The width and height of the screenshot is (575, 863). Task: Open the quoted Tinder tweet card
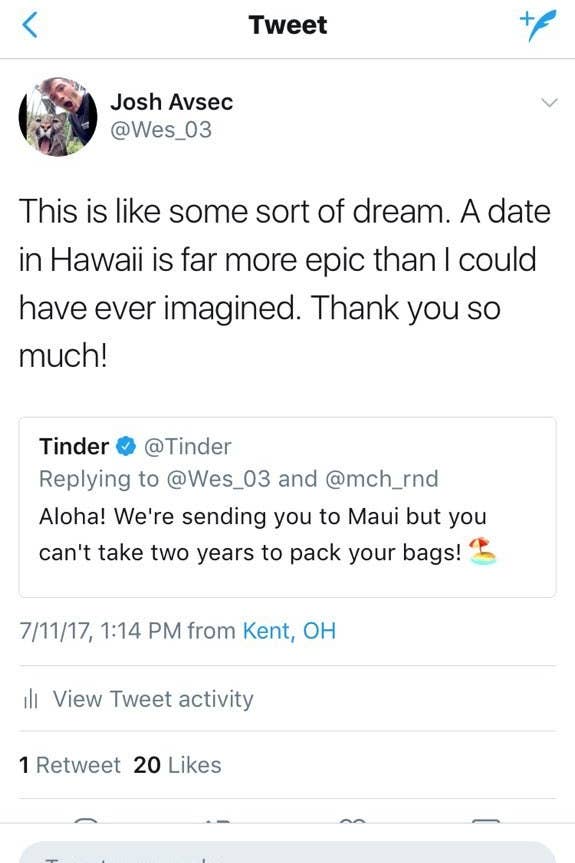[287, 507]
